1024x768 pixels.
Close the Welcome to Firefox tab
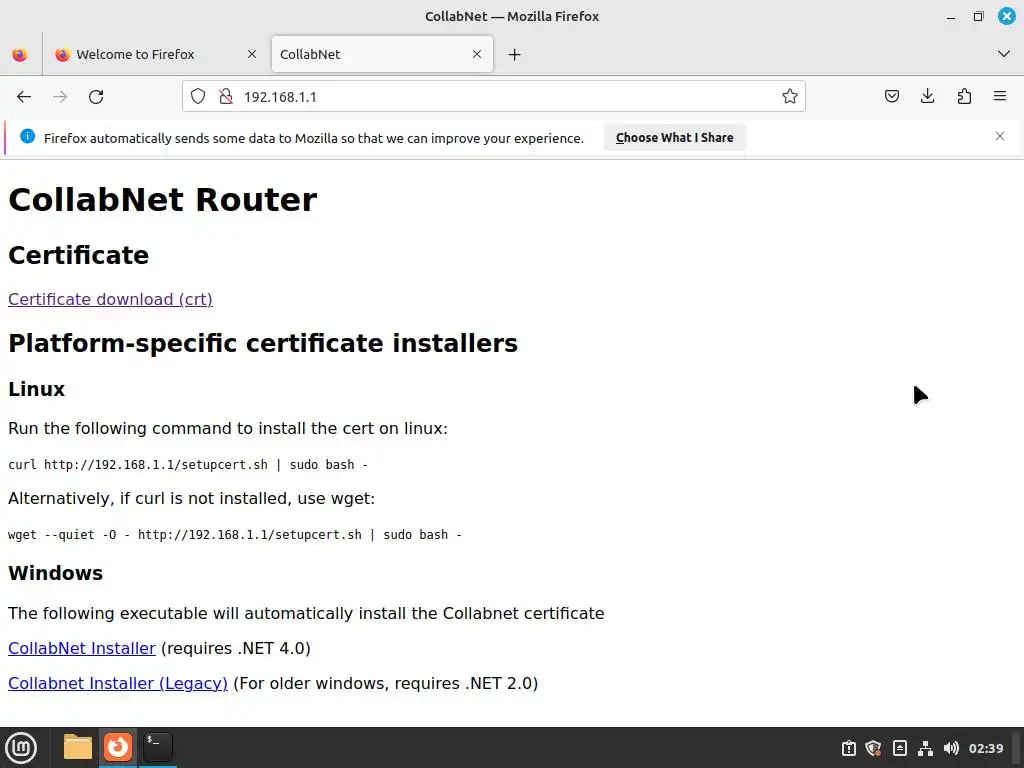point(252,54)
